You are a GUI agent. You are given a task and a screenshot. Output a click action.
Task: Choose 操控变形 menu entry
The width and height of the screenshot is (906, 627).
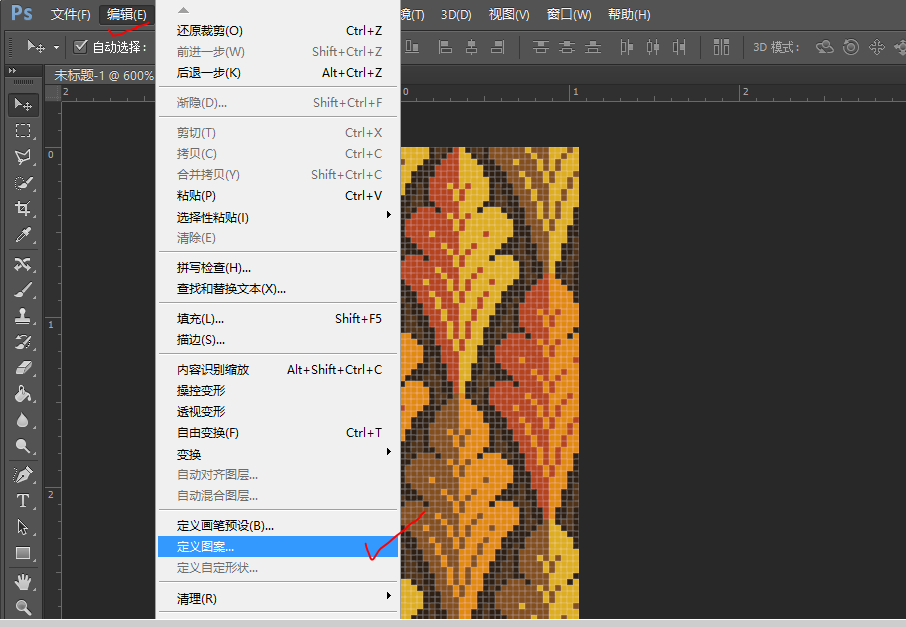(278, 391)
